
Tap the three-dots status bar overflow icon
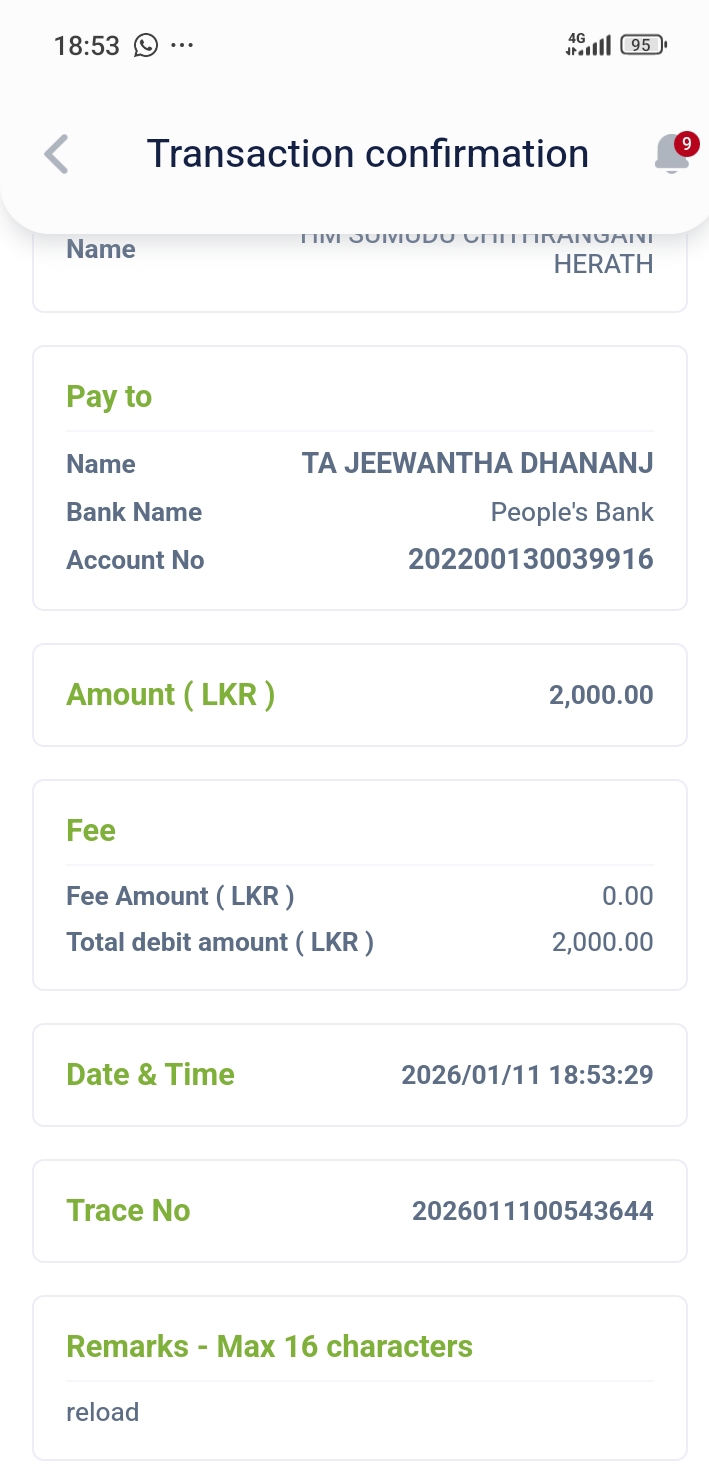tap(181, 46)
